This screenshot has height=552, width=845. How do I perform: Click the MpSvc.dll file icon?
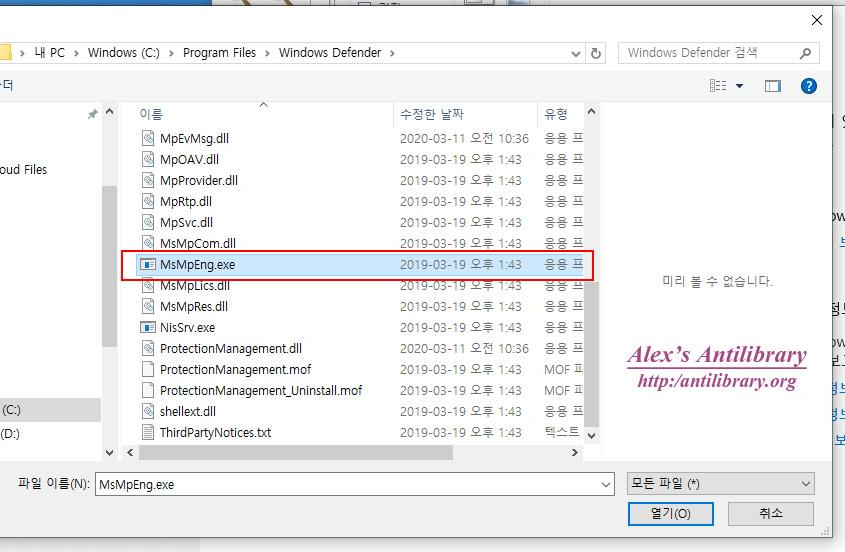tap(148, 223)
